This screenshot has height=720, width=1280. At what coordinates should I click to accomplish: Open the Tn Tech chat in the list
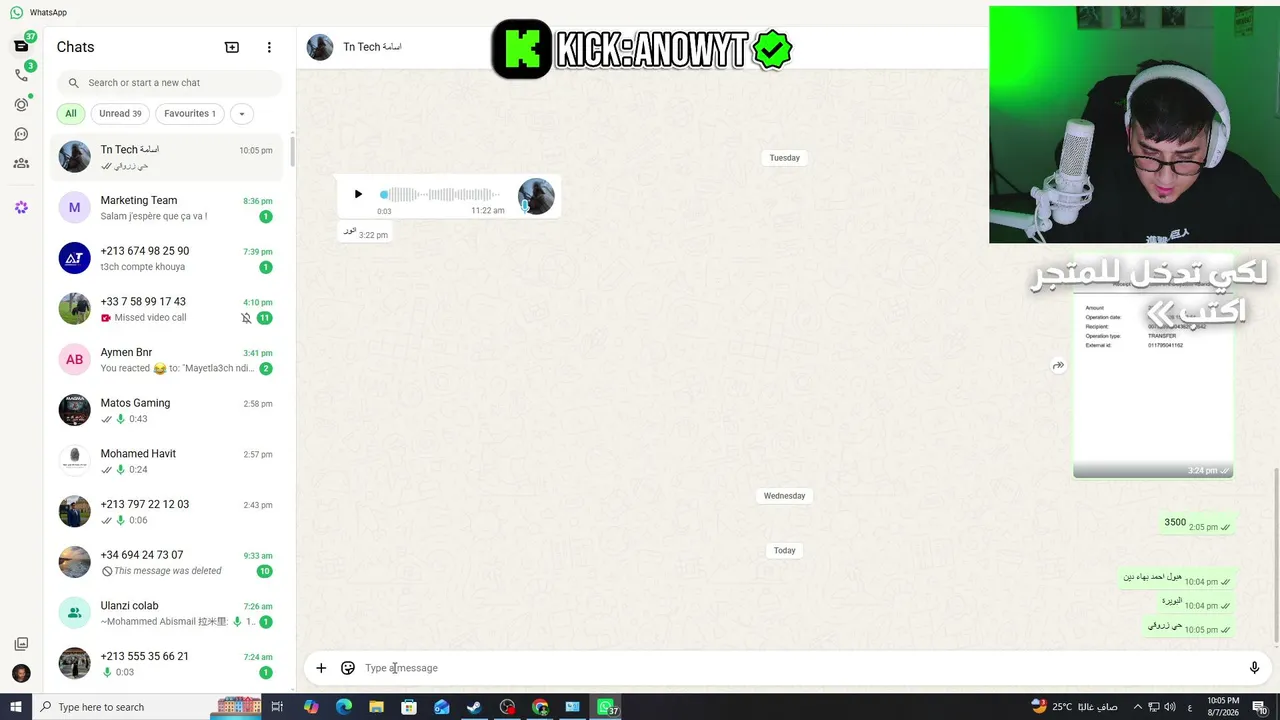[167, 157]
